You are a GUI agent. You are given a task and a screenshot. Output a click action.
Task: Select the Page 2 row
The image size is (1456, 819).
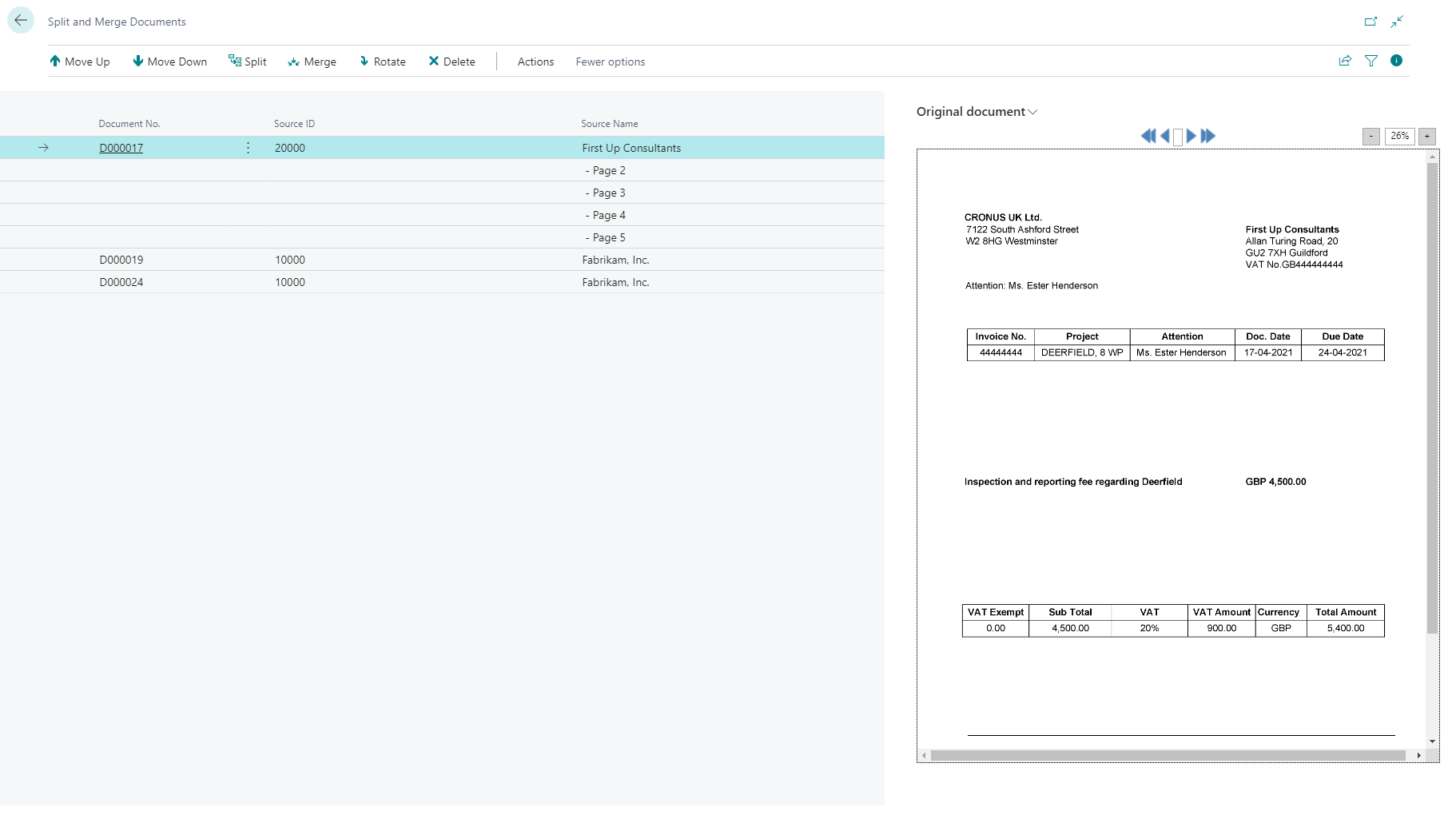tap(442, 170)
